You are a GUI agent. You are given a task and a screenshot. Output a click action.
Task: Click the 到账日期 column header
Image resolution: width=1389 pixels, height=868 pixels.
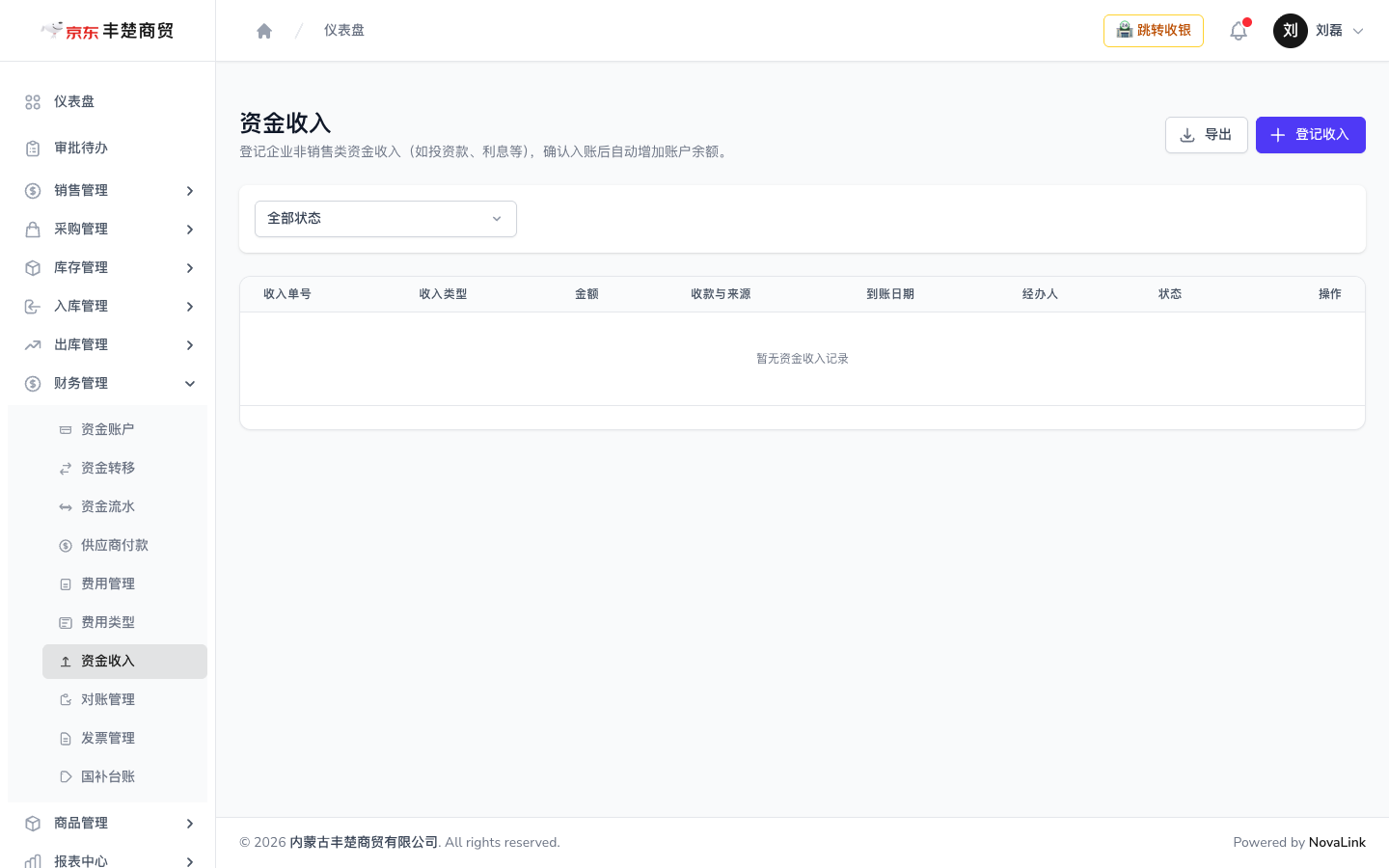tap(890, 294)
